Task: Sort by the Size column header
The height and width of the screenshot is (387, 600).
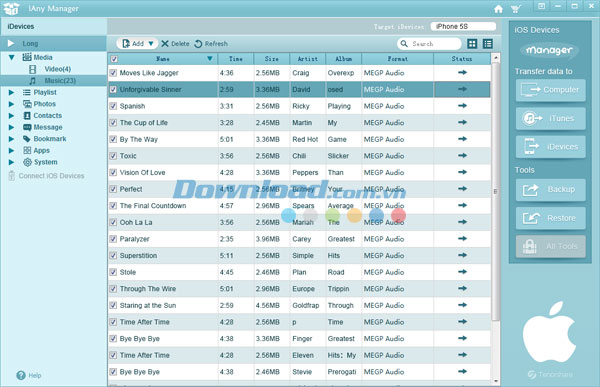Action: (272, 59)
